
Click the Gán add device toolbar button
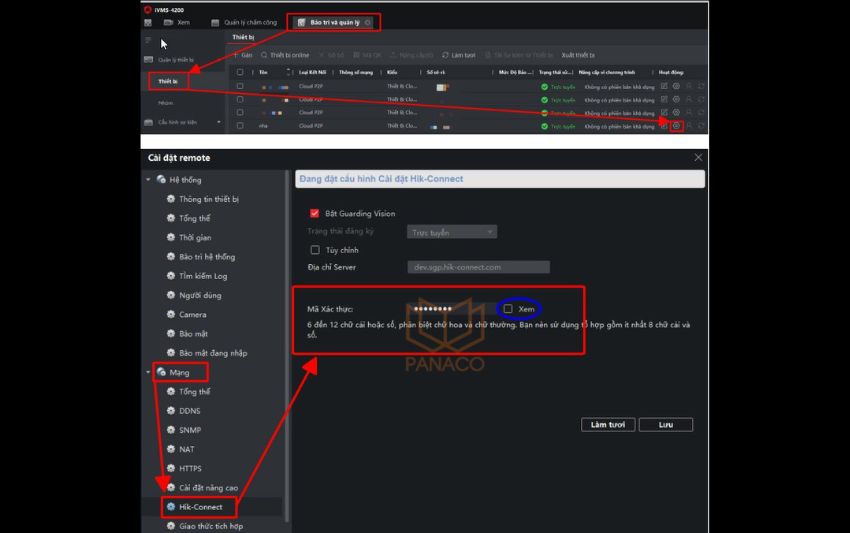point(242,55)
